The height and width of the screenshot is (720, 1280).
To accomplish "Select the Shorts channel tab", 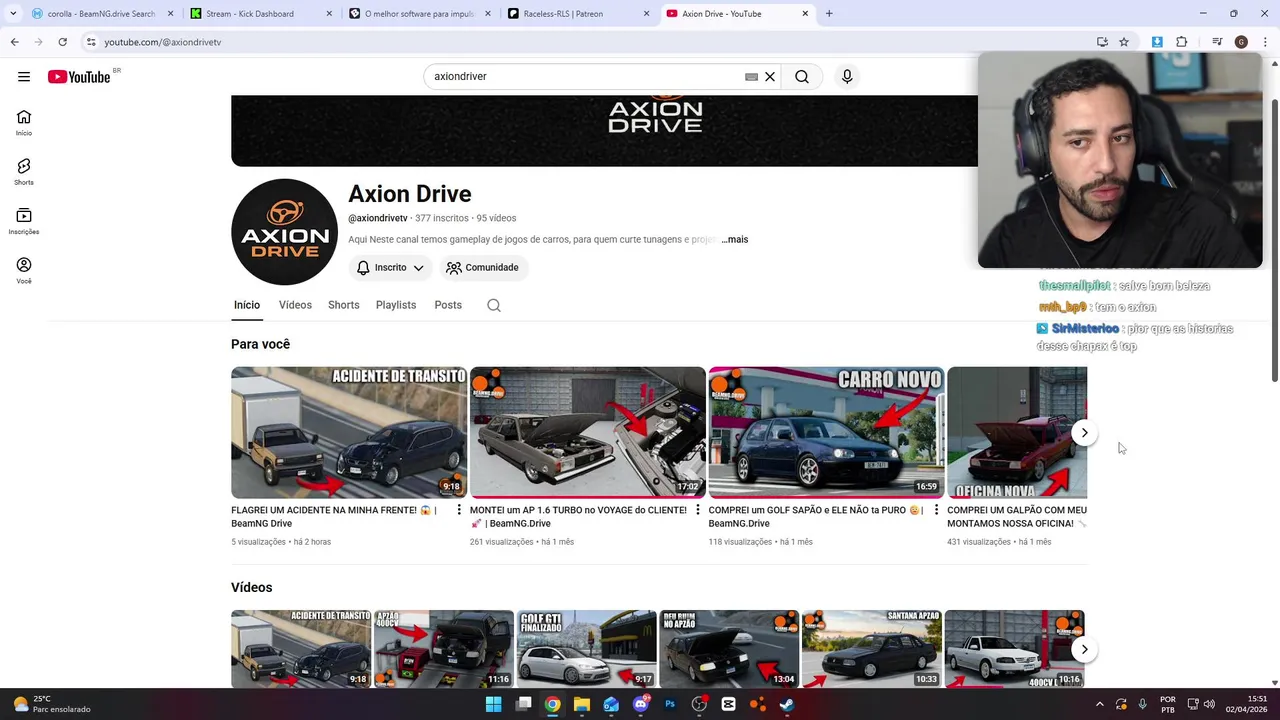I will coord(343,305).
